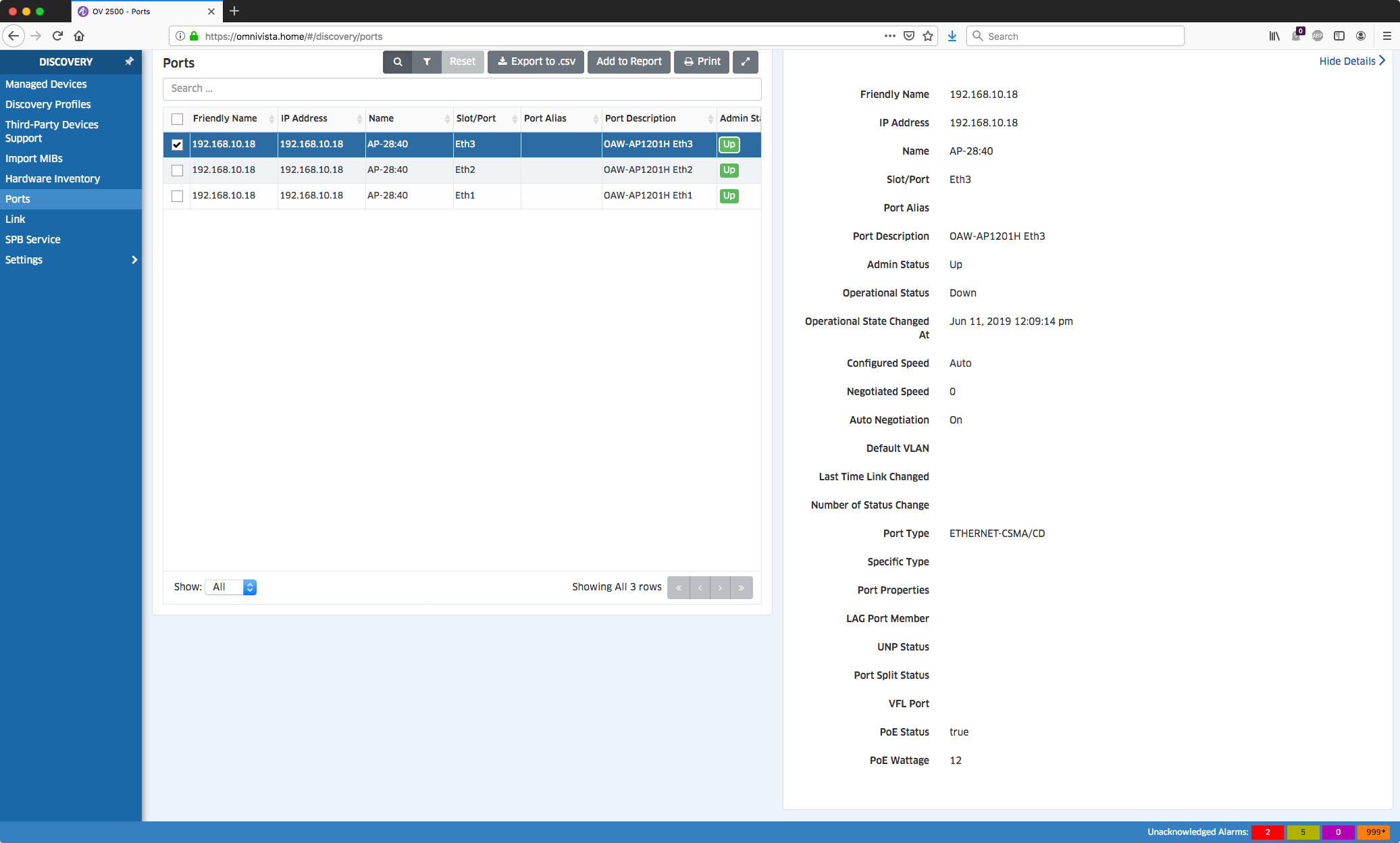Check the Eth2 row checkbox
The image size is (1400, 843).
point(177,170)
